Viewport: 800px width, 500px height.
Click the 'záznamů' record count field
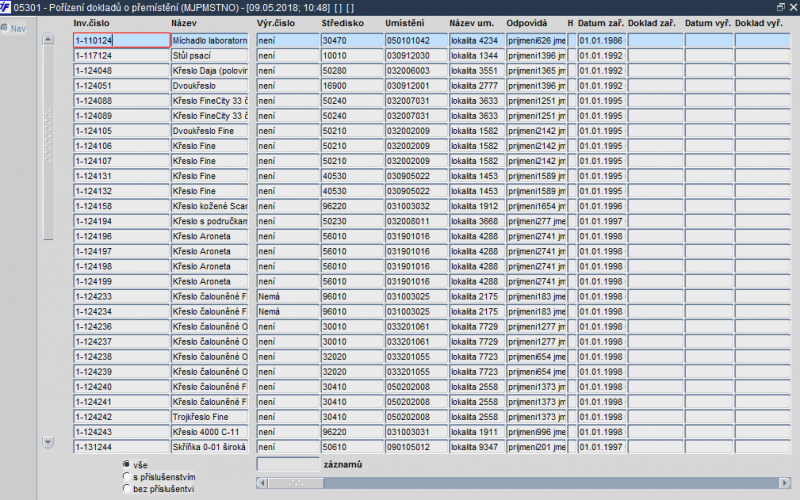tap(288, 464)
